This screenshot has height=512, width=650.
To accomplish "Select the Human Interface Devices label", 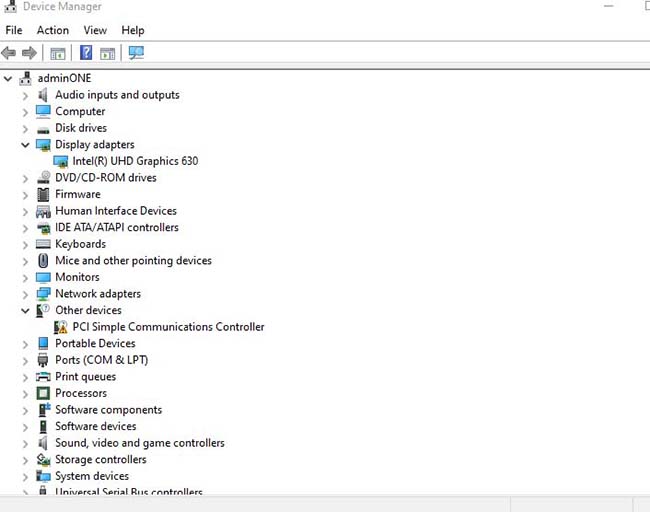I will (116, 211).
